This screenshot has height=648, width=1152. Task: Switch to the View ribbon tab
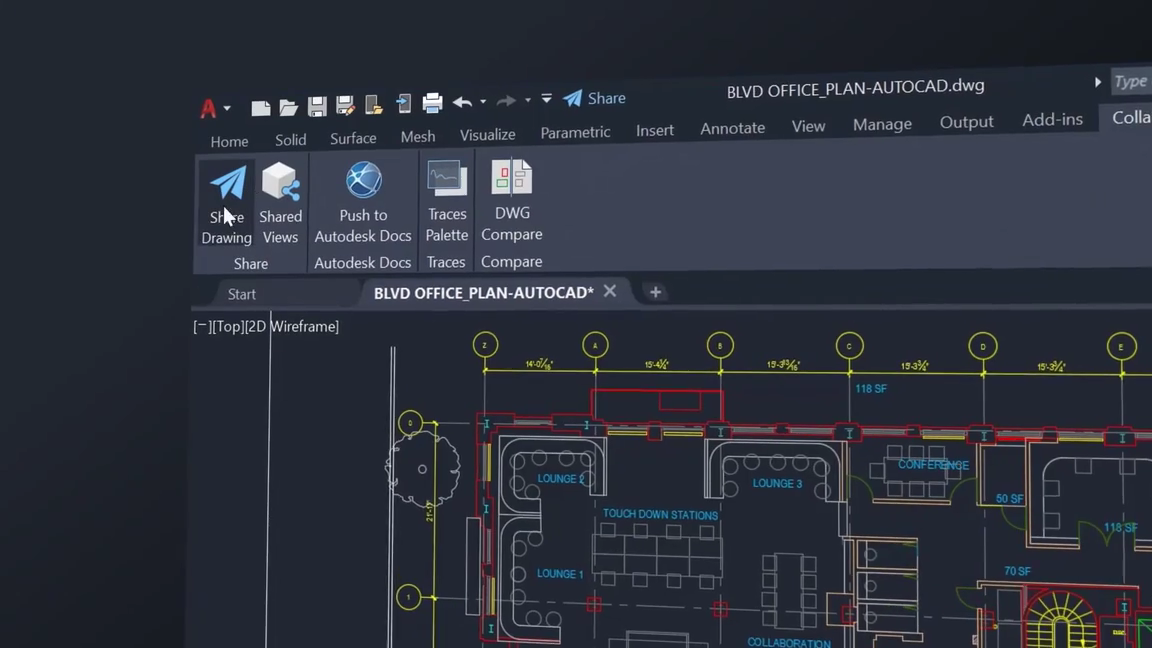(808, 126)
